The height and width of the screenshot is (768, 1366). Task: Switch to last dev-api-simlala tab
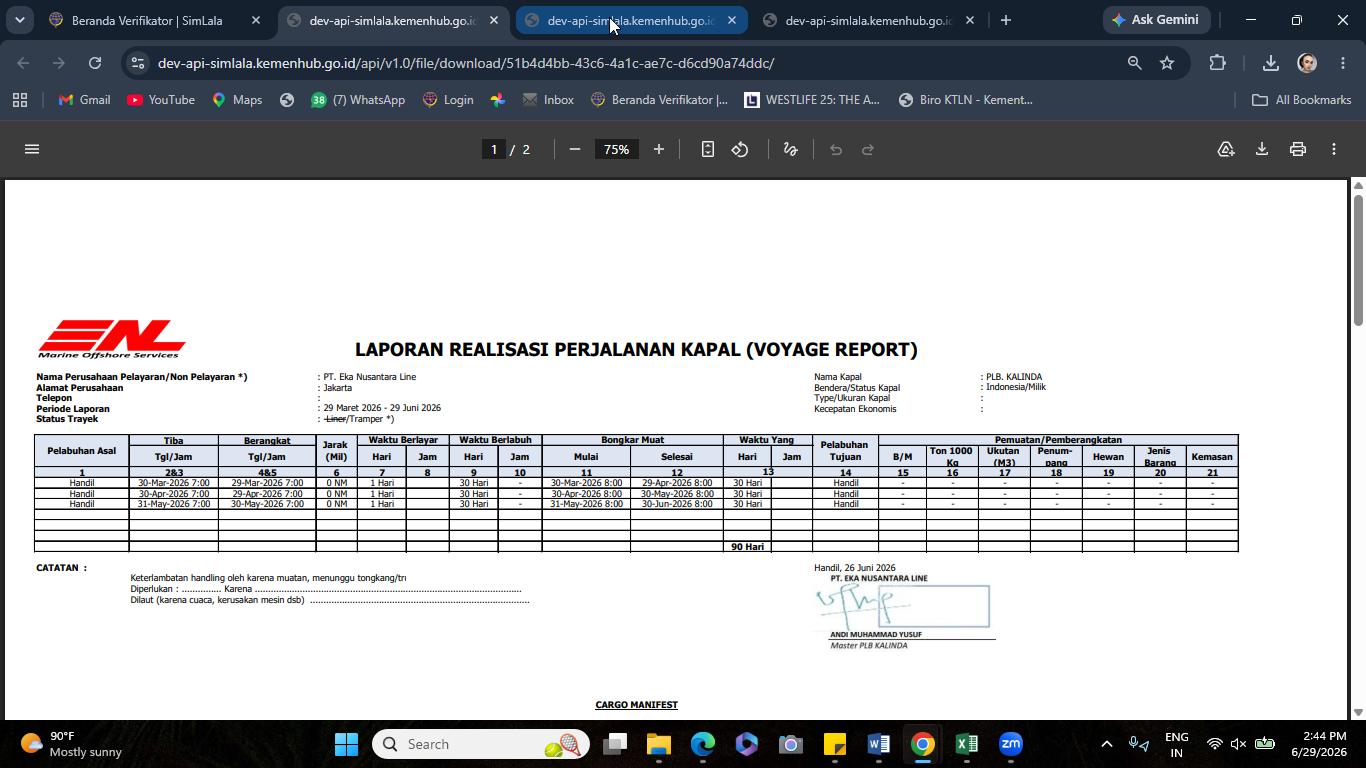coord(867,20)
